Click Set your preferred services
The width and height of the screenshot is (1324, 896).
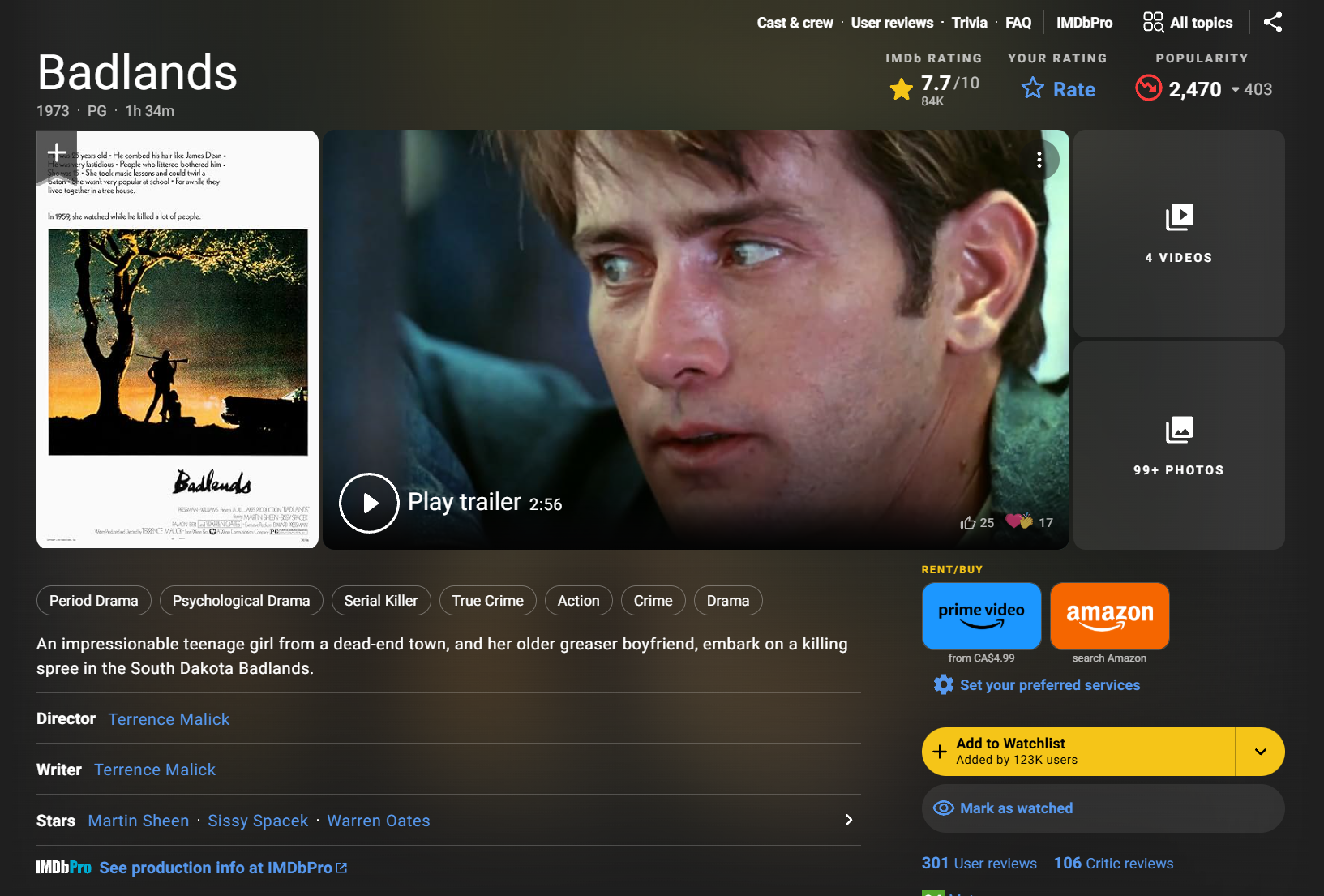(1050, 685)
